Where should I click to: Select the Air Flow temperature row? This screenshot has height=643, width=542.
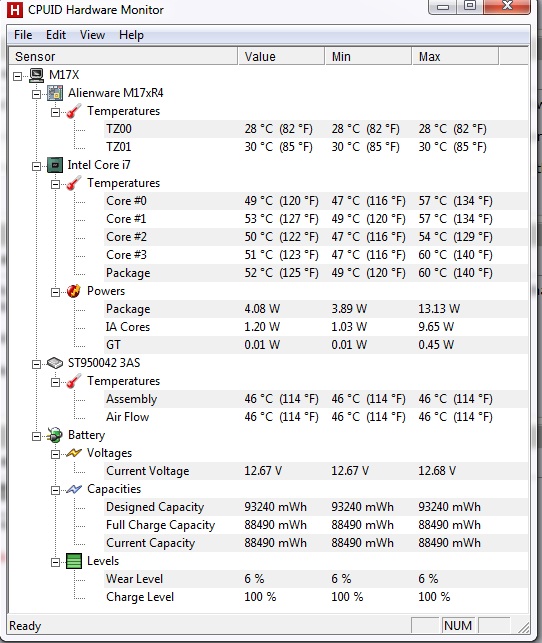point(316,417)
